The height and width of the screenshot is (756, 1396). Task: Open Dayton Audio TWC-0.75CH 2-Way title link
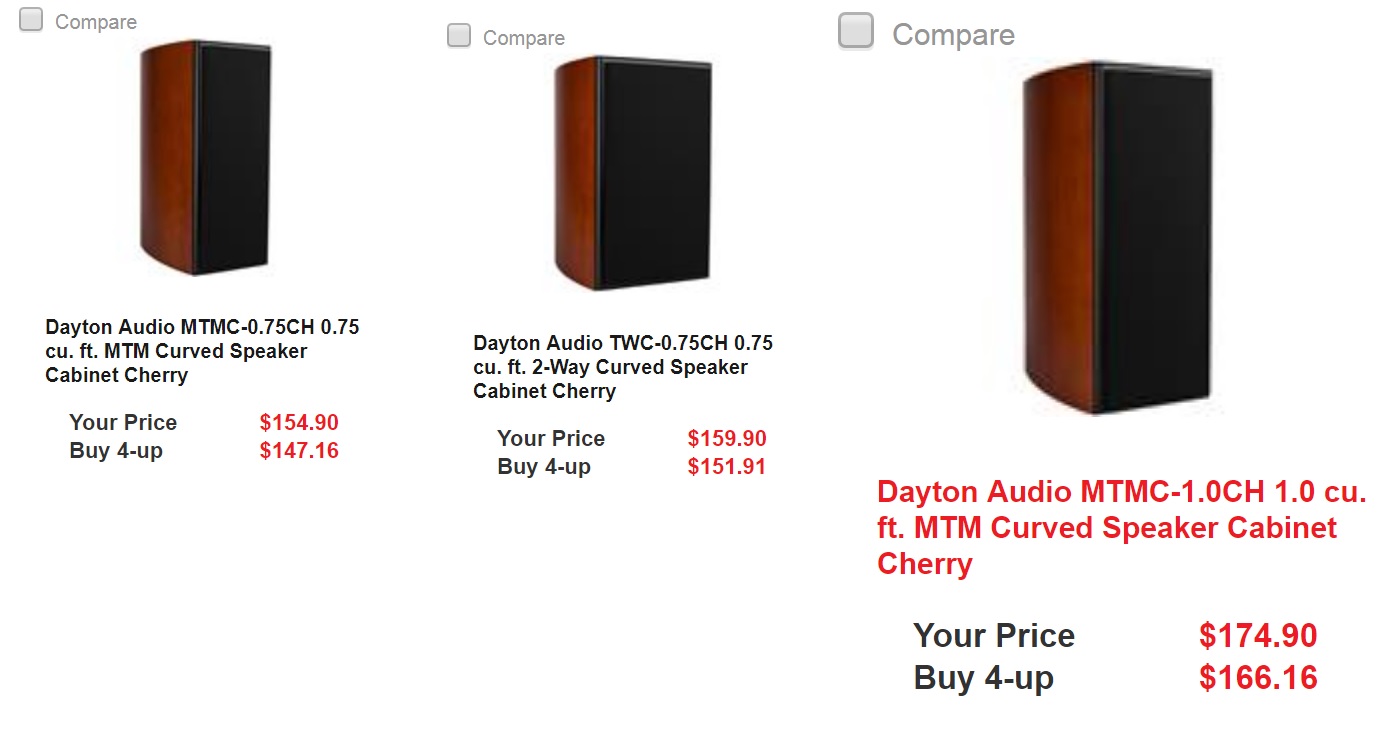pos(623,367)
